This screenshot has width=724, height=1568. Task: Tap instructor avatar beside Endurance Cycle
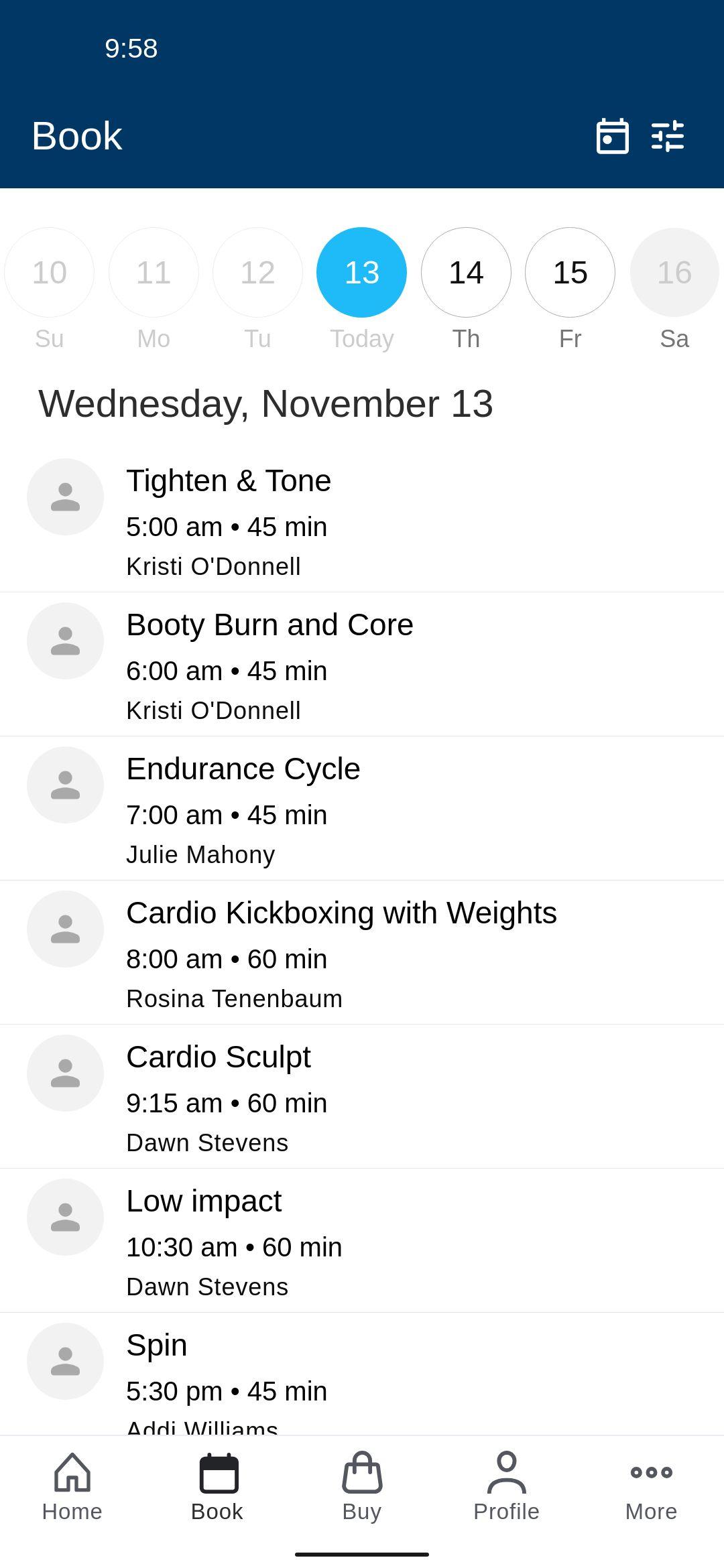click(65, 785)
